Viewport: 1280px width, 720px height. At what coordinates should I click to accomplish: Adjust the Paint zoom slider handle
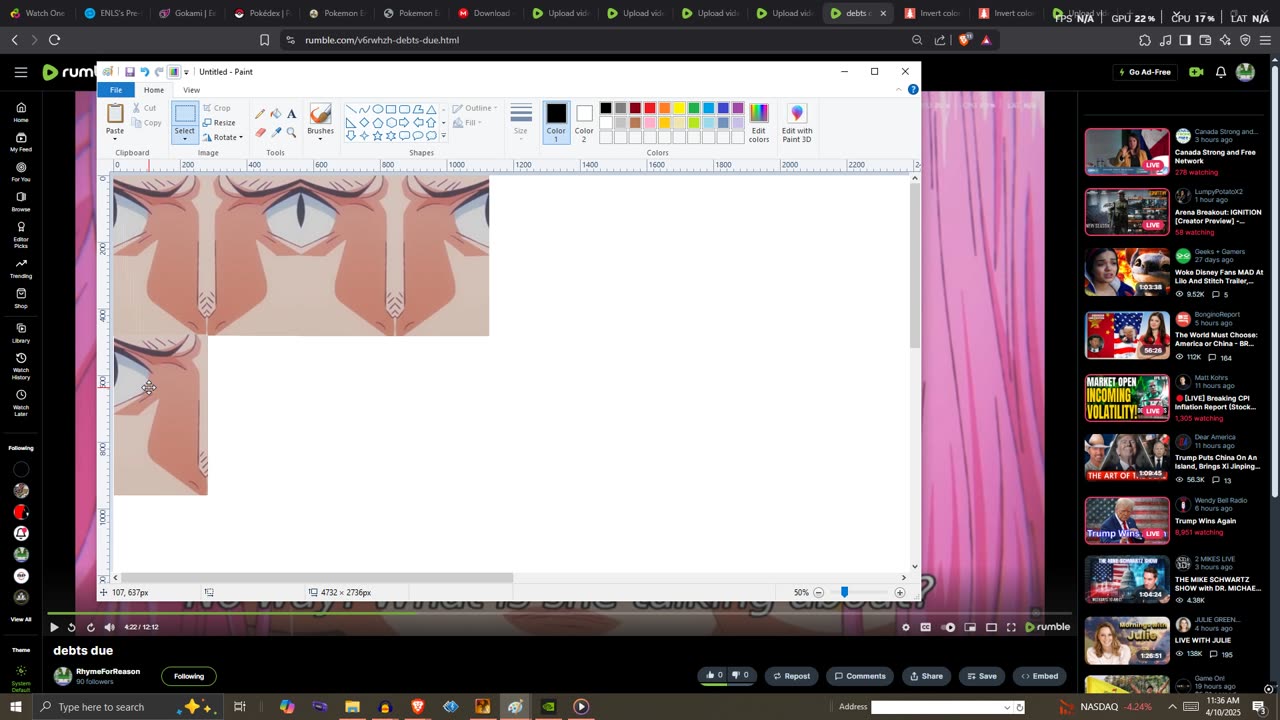844,592
